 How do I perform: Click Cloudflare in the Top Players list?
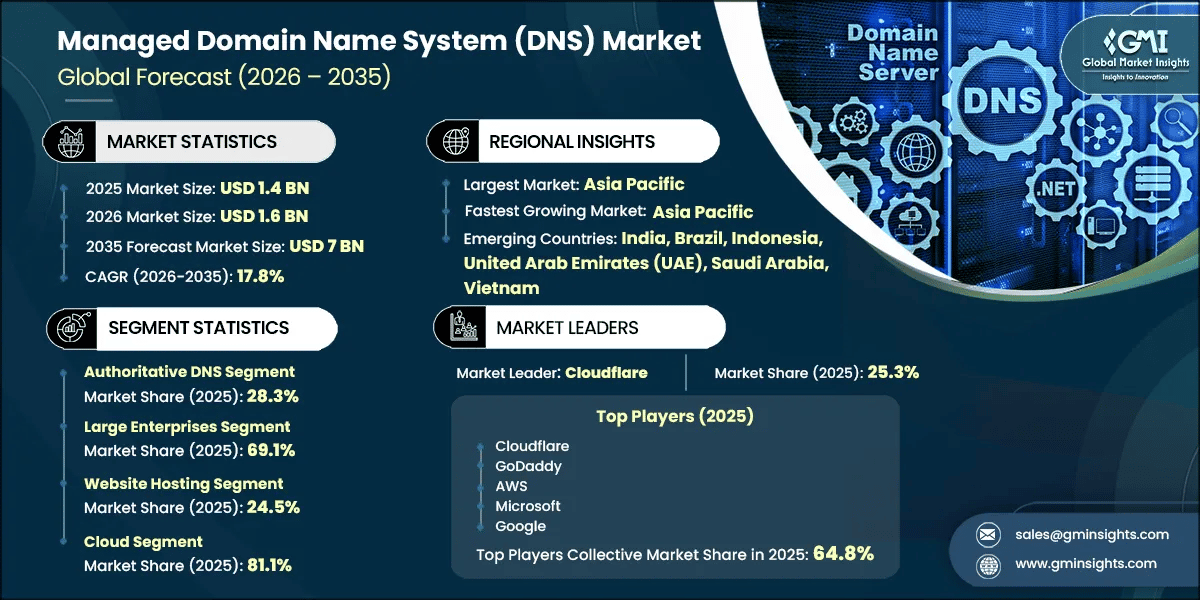(x=532, y=446)
